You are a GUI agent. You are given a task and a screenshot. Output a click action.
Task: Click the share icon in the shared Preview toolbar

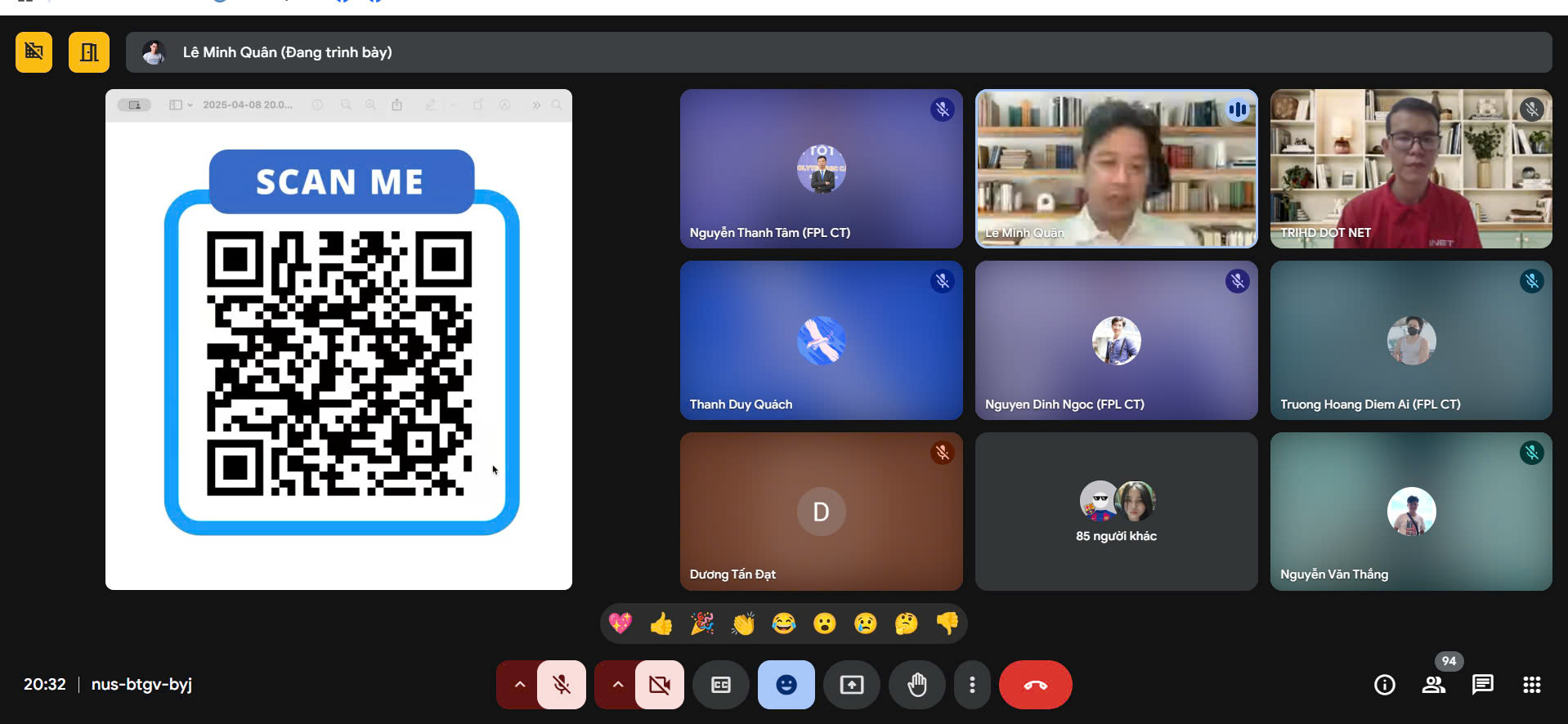pos(397,105)
